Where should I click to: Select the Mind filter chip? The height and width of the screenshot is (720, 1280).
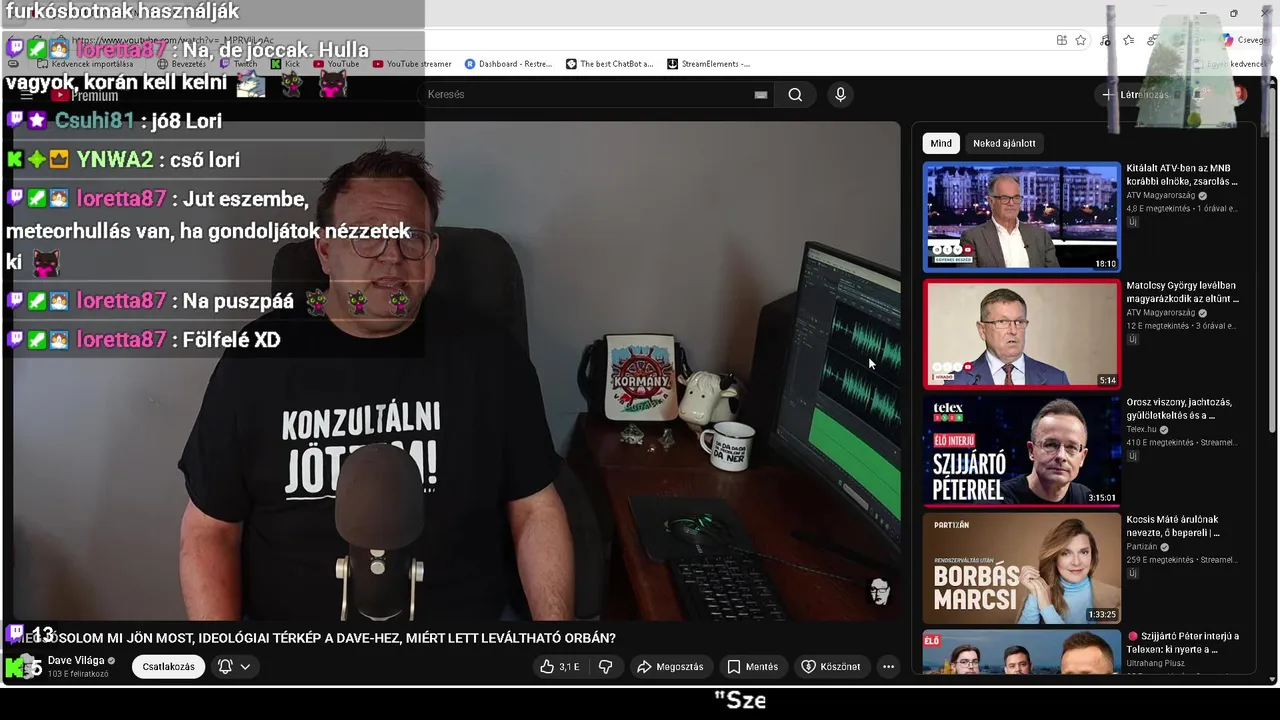coord(941,143)
